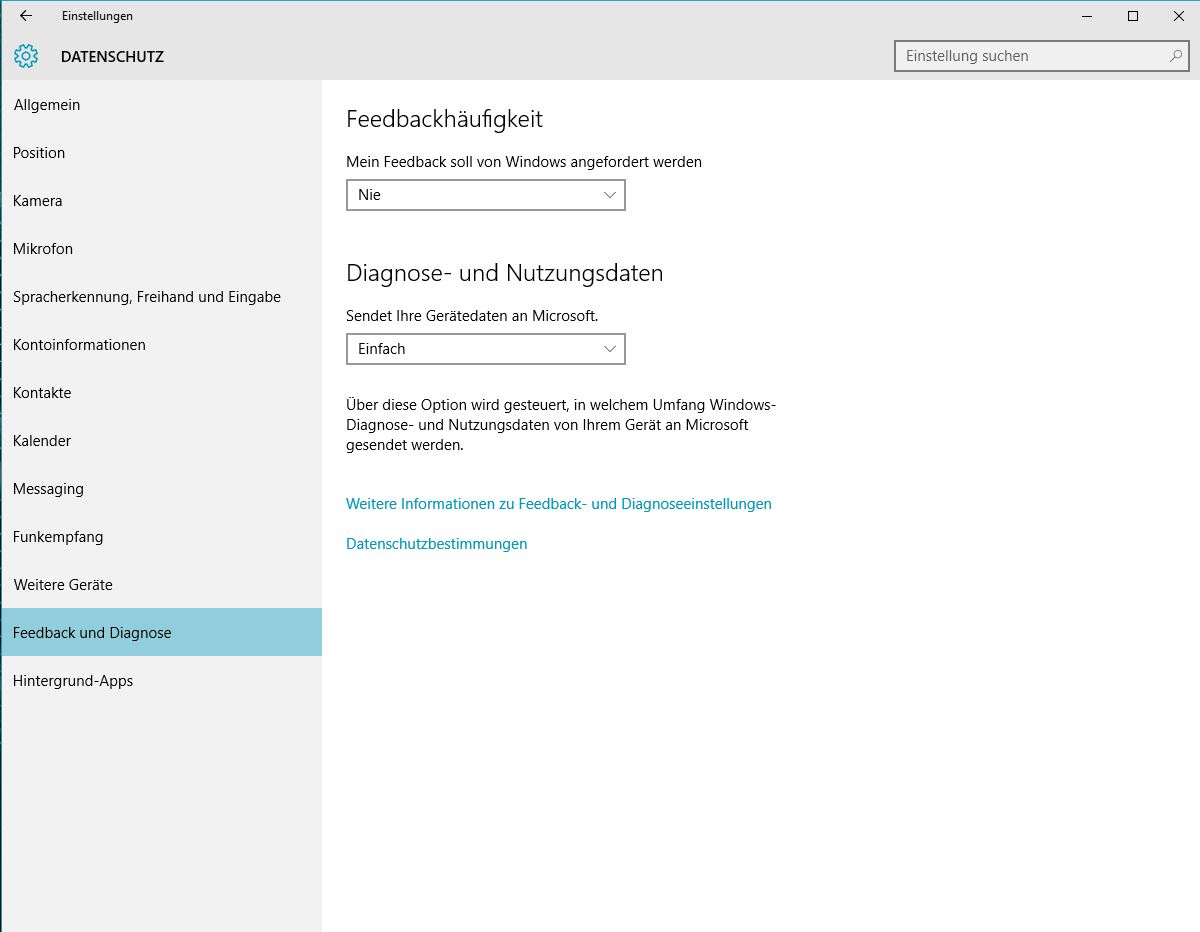Open Kontakte privacy settings

[x=161, y=393]
